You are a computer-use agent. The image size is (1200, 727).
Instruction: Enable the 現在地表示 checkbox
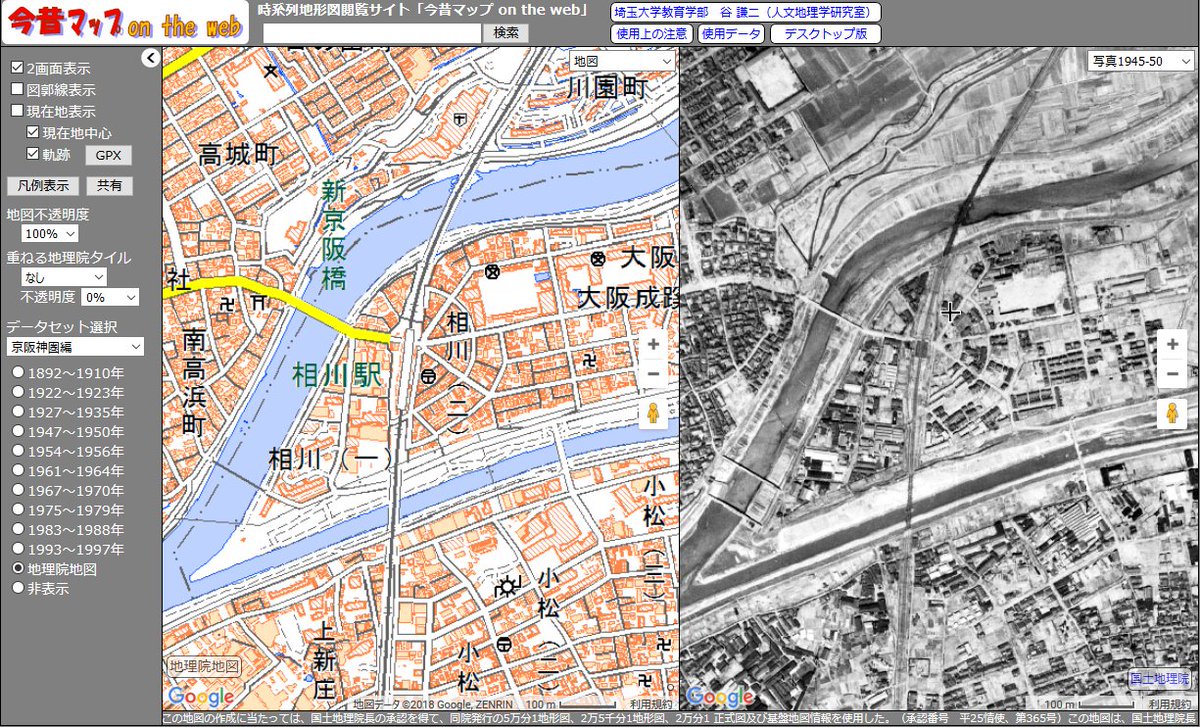[16, 111]
